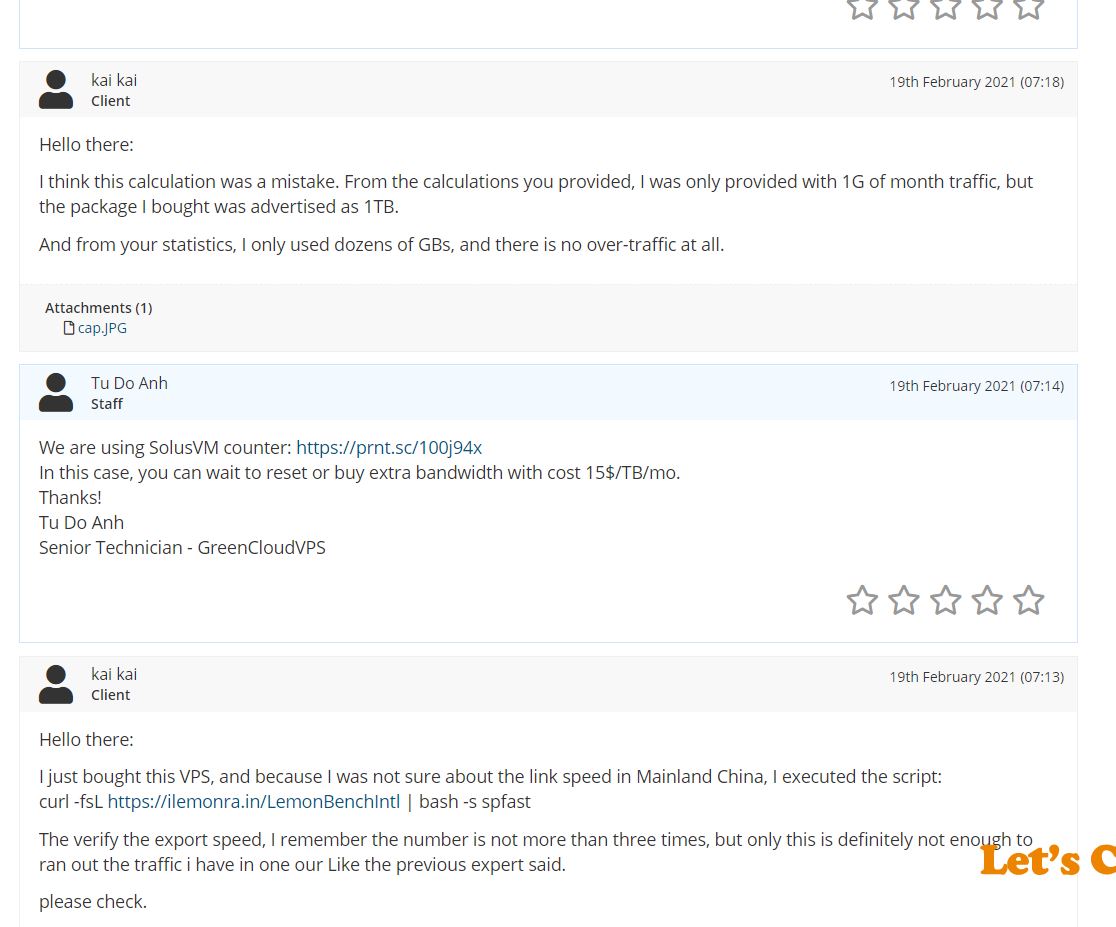This screenshot has width=1116, height=927.
Task: Rate Tu Do Anh's reply three stars
Action: tap(945, 600)
